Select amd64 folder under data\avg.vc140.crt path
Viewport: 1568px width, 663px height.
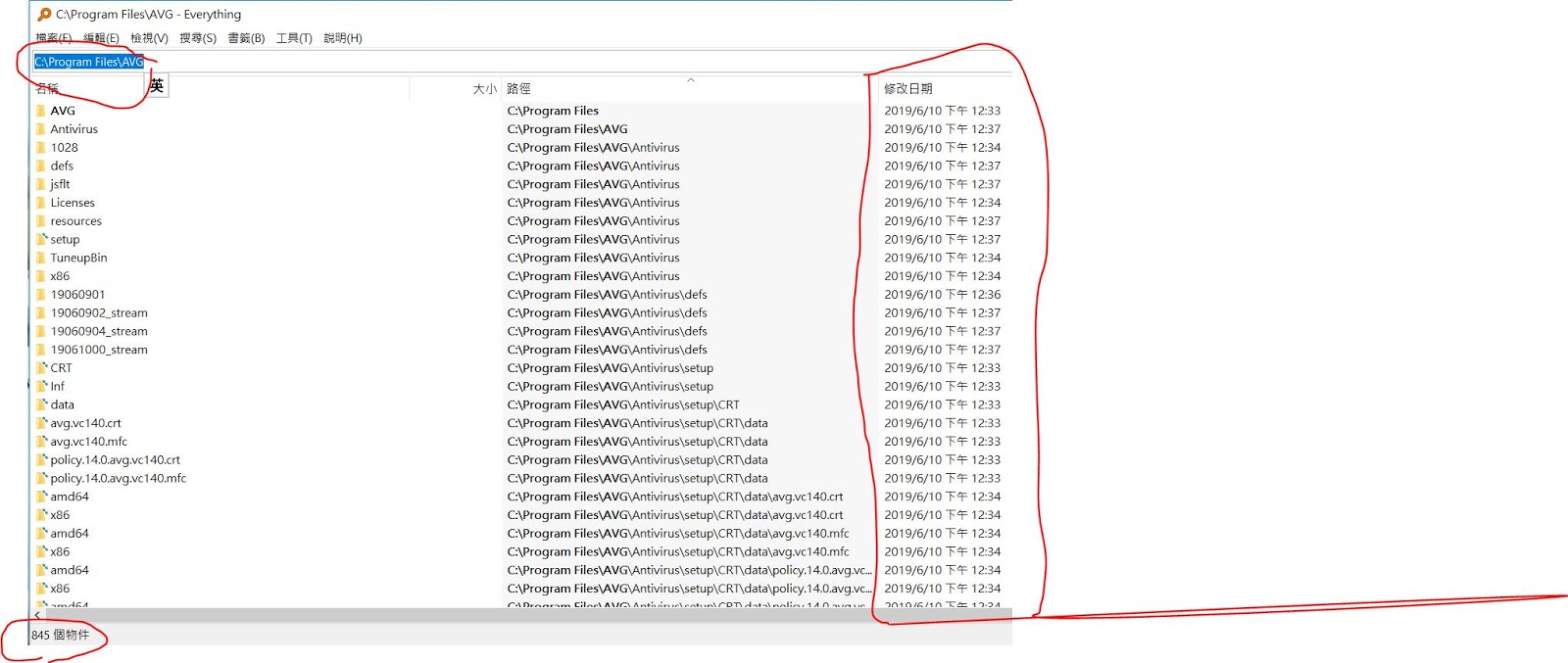69,497
